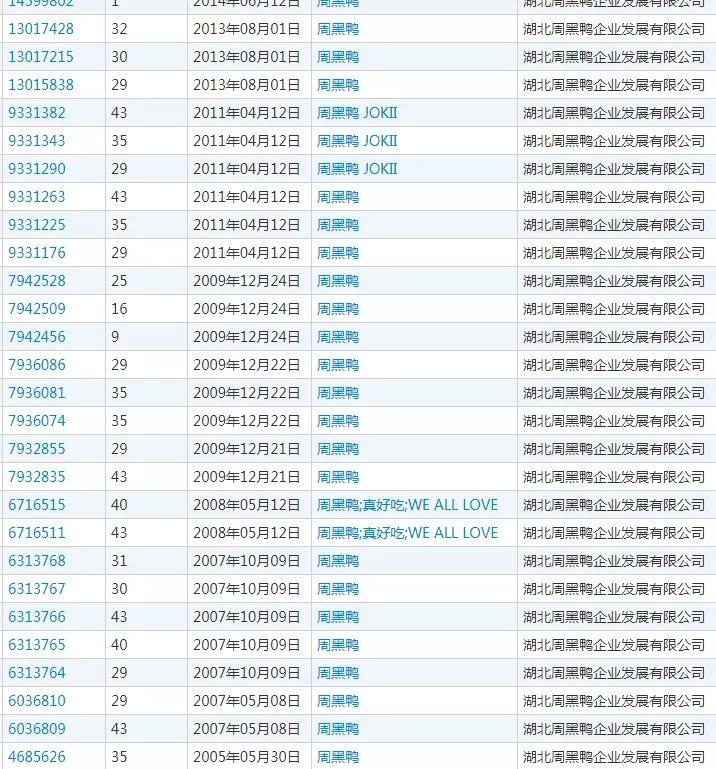Click registration number 13017215
This screenshot has width=716, height=769.
(41, 57)
